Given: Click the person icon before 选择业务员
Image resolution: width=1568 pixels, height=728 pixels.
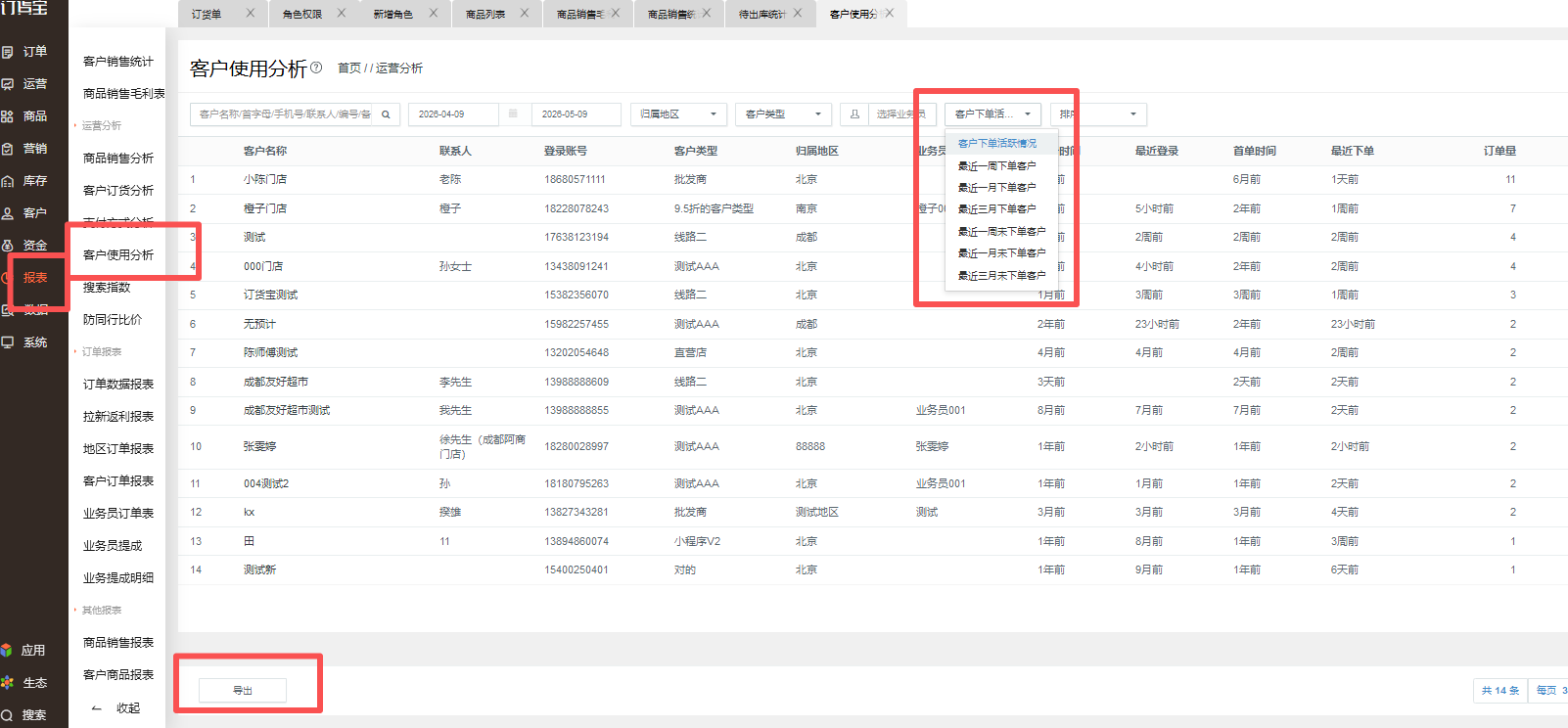Looking at the screenshot, I should click(854, 114).
